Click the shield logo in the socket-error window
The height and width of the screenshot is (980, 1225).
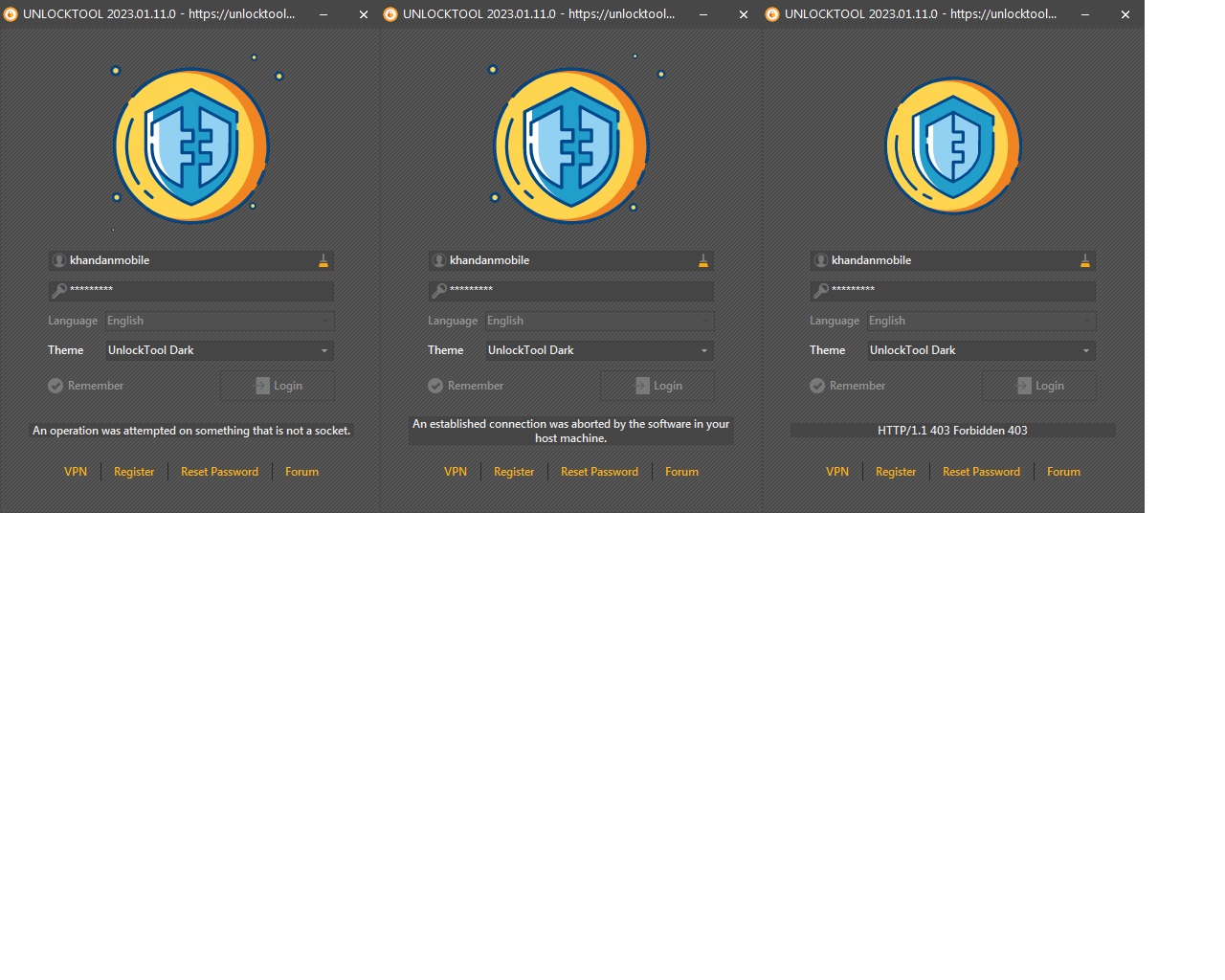[x=191, y=145]
